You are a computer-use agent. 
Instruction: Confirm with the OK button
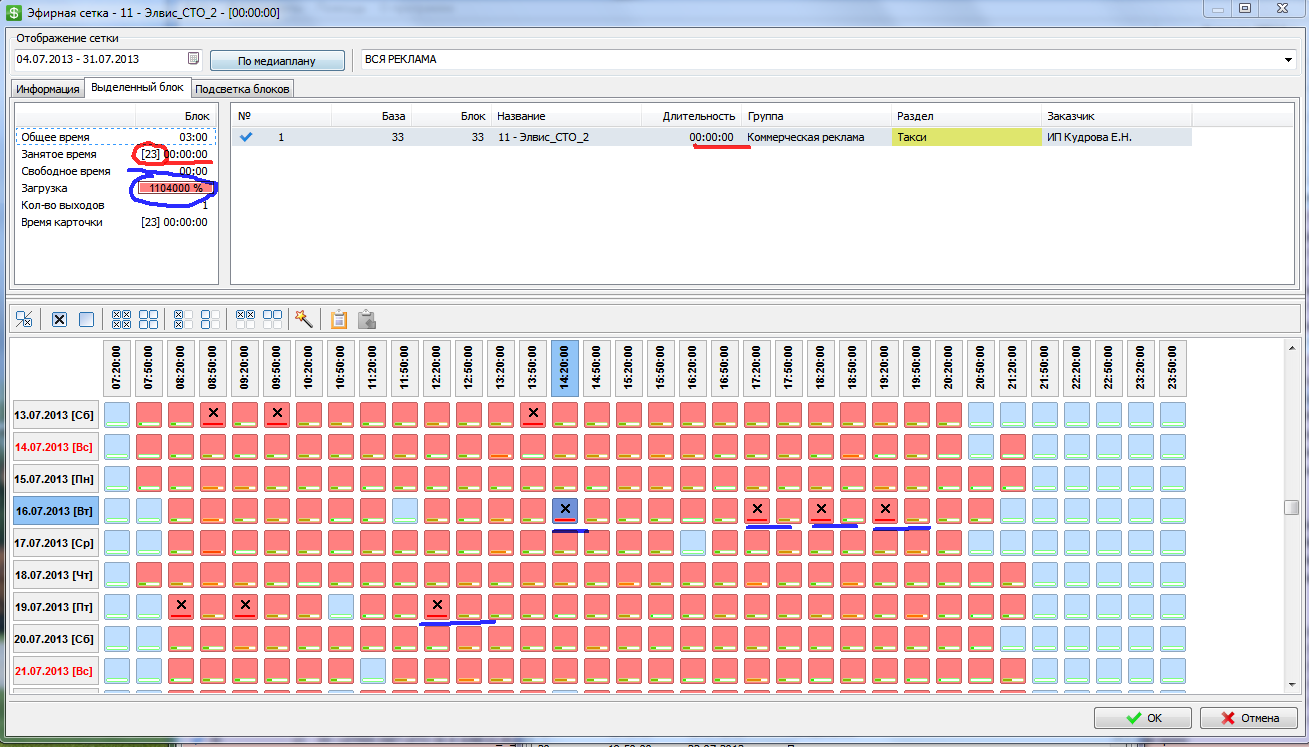(1143, 717)
